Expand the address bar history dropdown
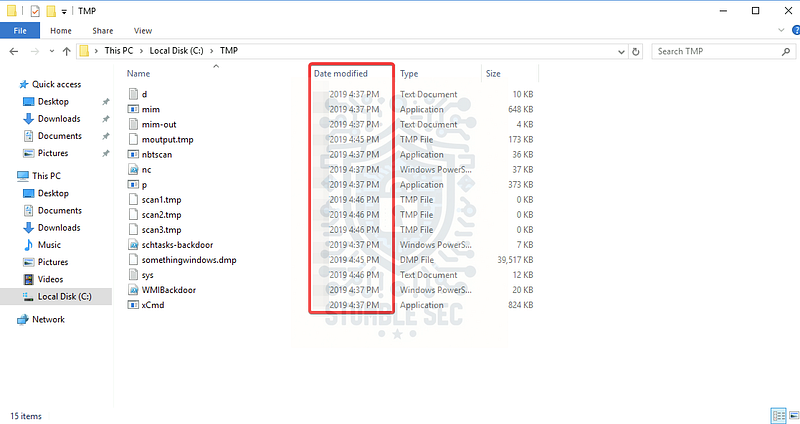Viewport: 800px width, 424px height. click(x=621, y=52)
